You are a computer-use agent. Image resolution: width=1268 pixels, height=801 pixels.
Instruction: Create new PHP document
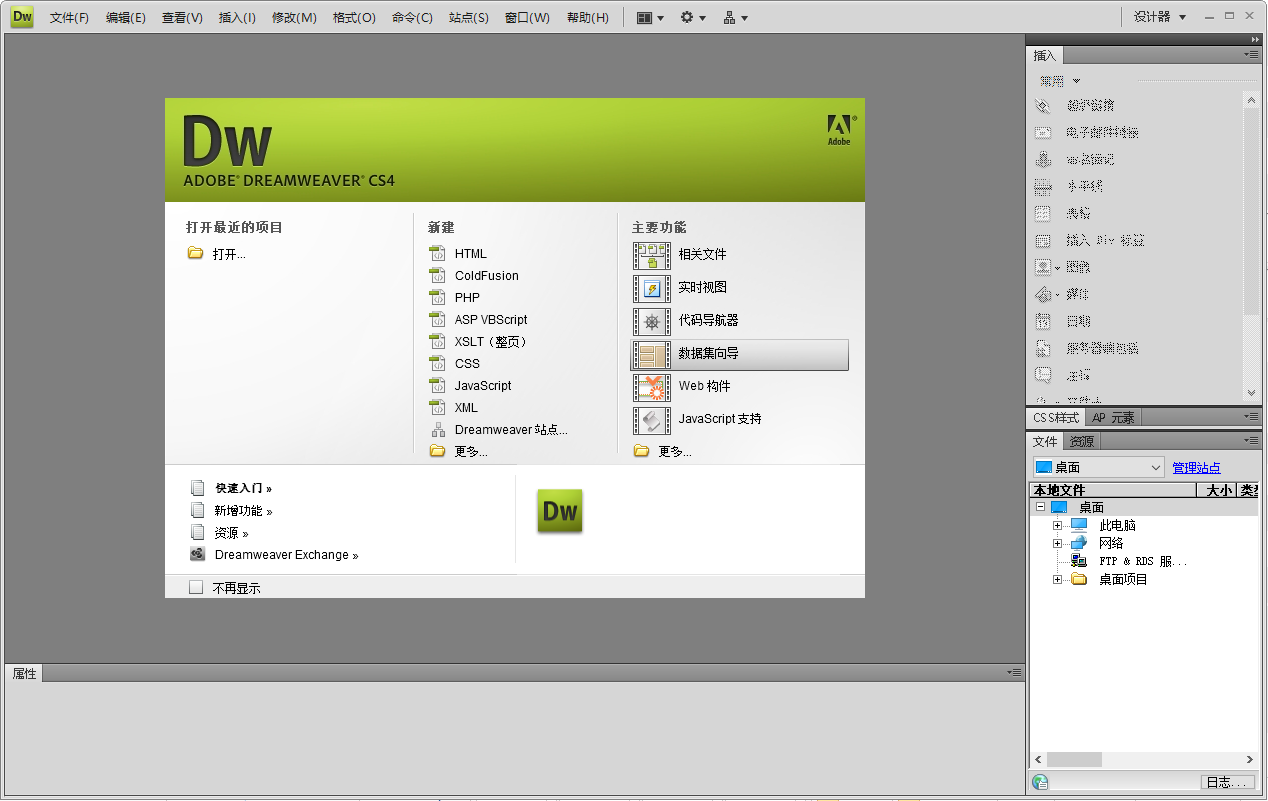(467, 298)
